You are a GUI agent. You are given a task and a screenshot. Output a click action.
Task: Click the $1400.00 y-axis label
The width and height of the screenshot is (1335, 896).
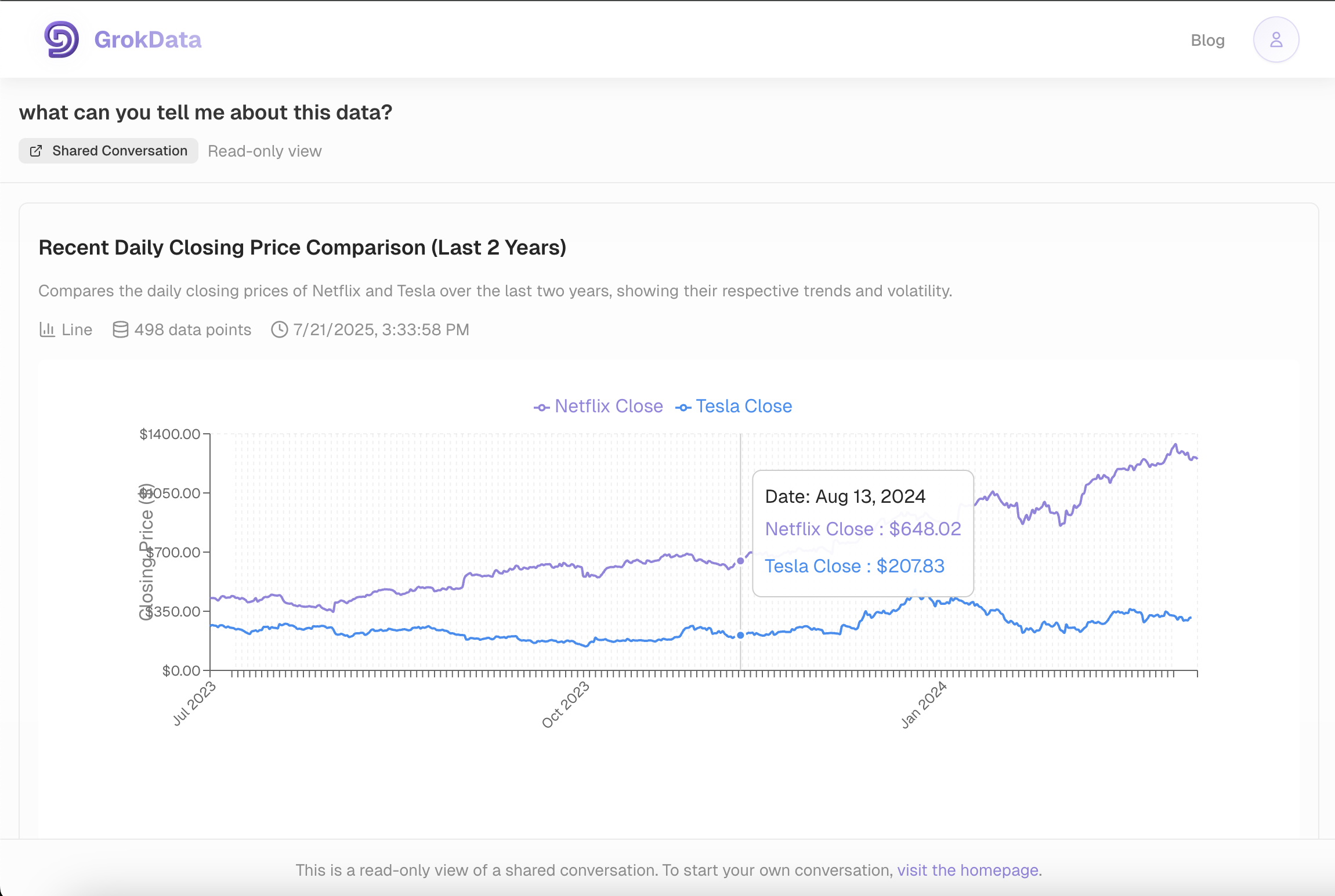(169, 434)
